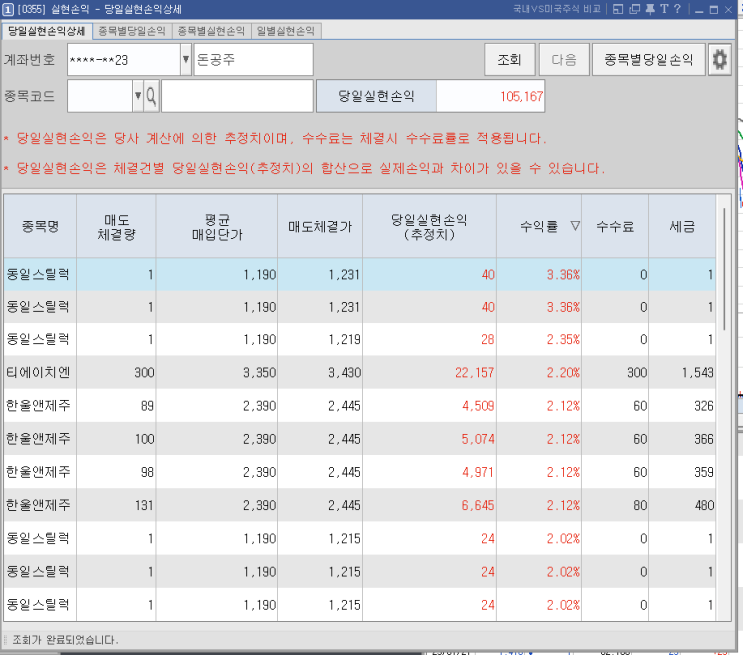The height and width of the screenshot is (655, 743).
Task: Switch to the 종목별당일손익 tab
Action: [x=132, y=31]
